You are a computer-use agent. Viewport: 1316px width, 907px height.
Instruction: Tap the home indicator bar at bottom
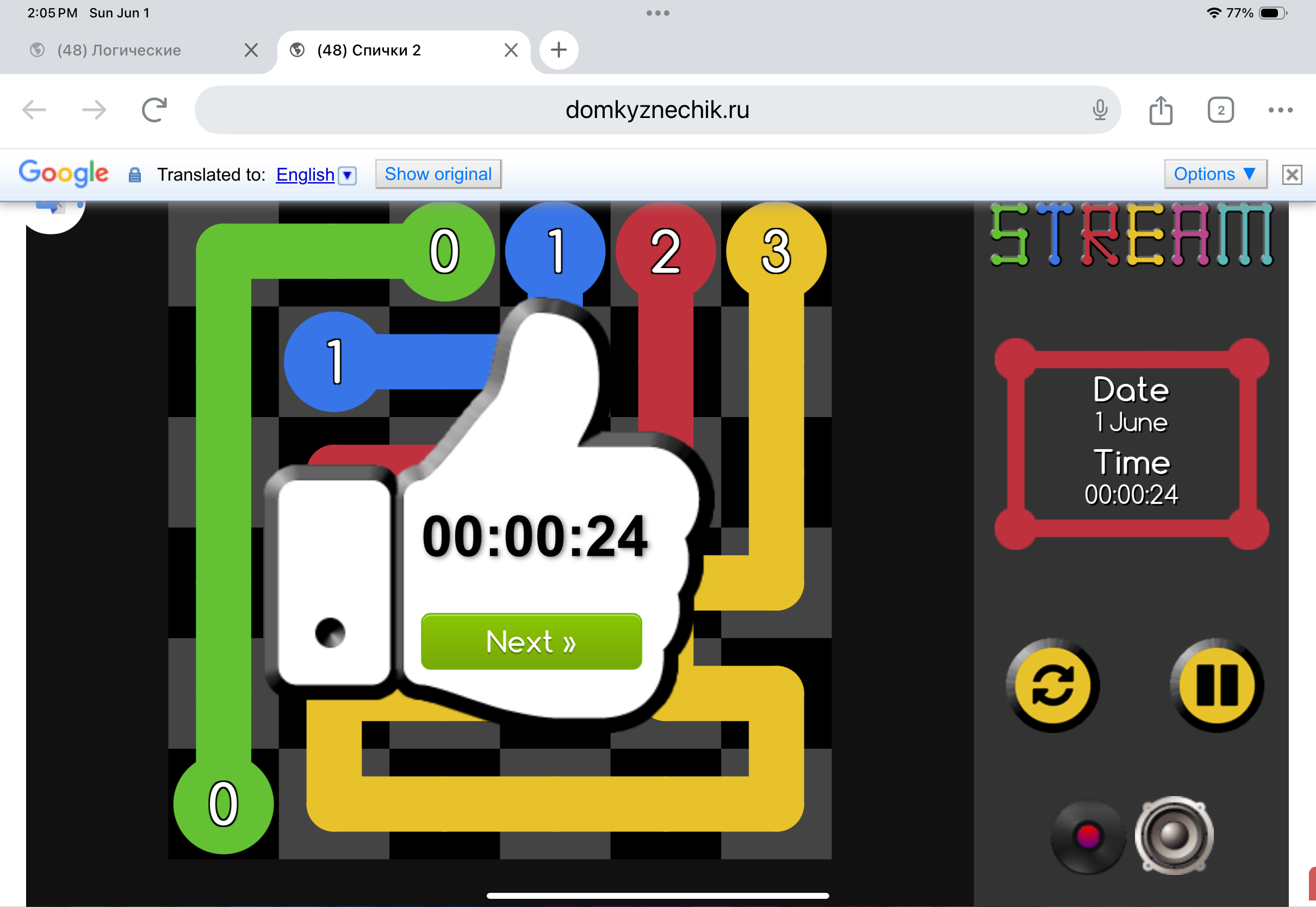[657, 896]
